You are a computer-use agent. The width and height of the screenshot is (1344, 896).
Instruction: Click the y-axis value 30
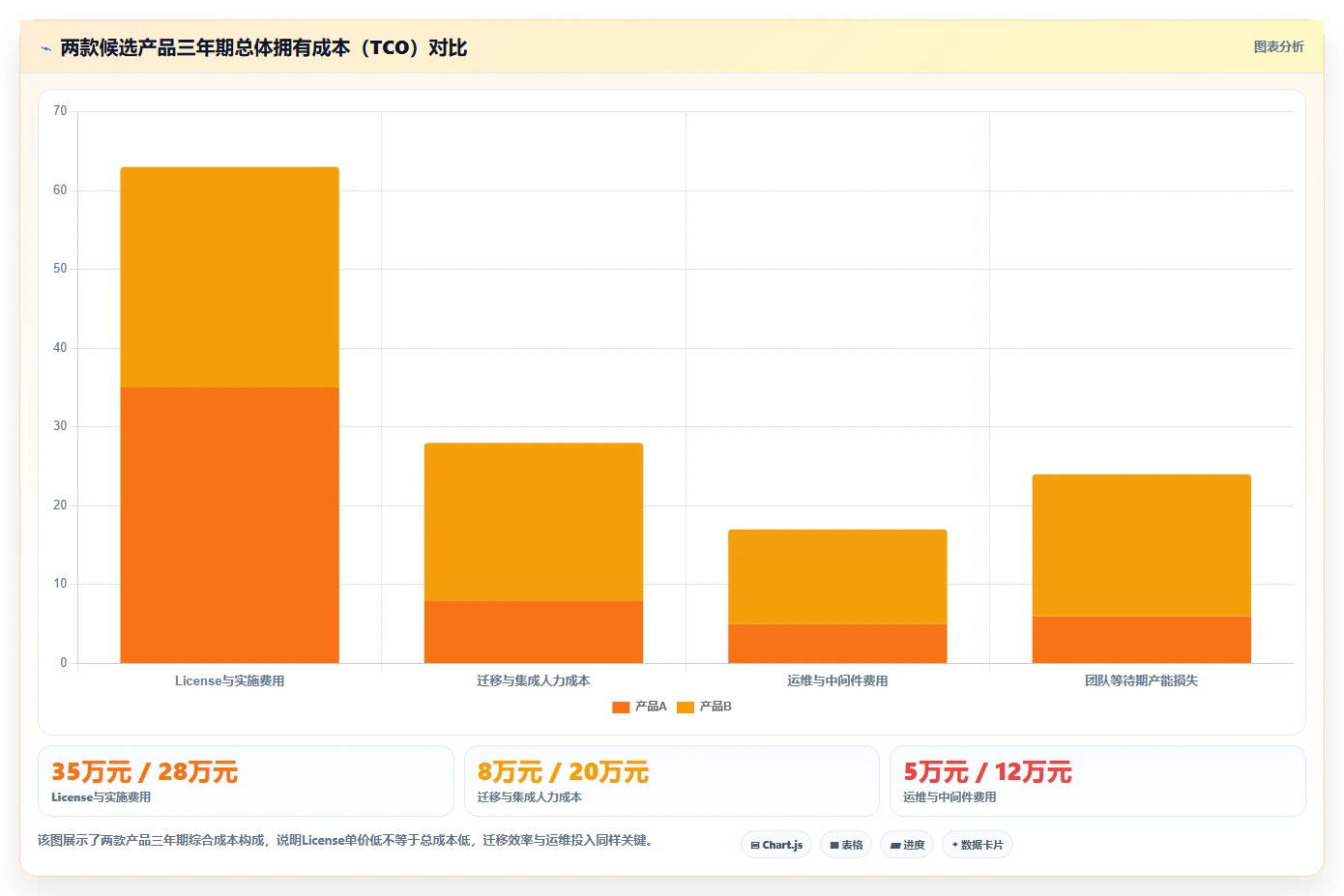coord(60,426)
